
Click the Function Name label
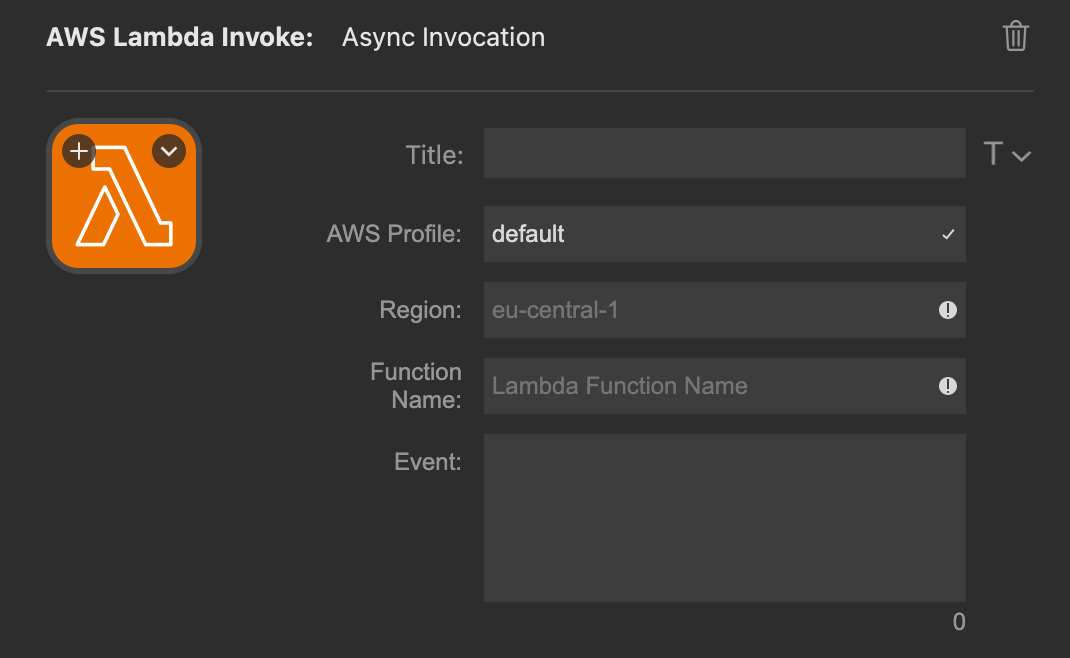[x=416, y=386]
